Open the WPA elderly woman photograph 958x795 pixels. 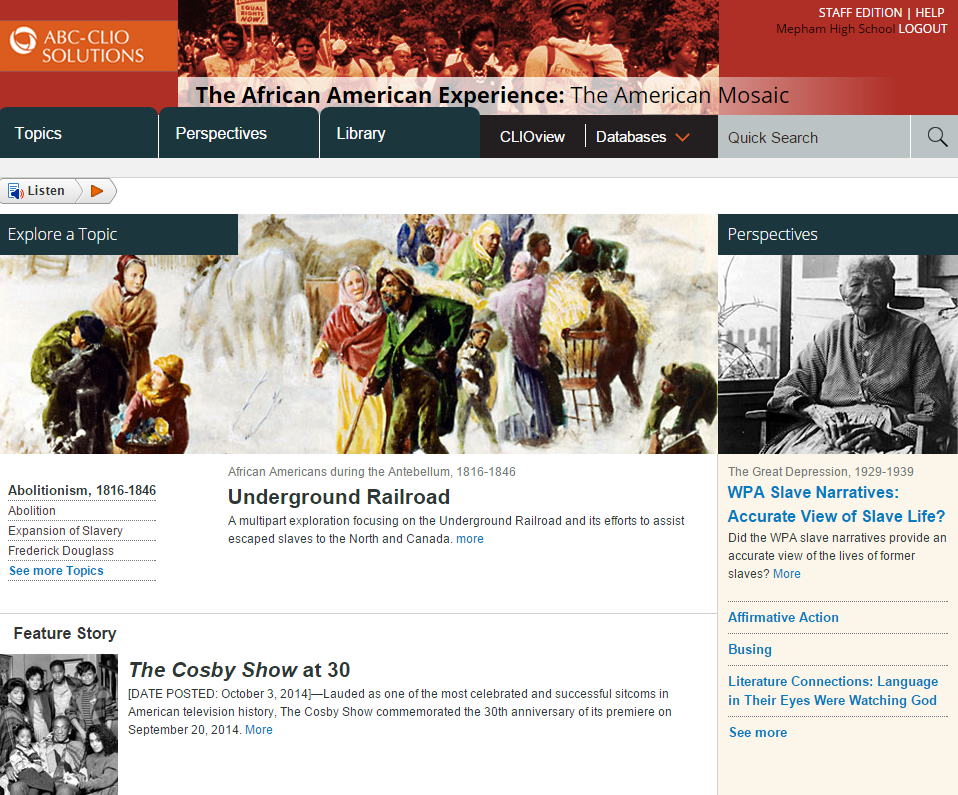click(838, 354)
